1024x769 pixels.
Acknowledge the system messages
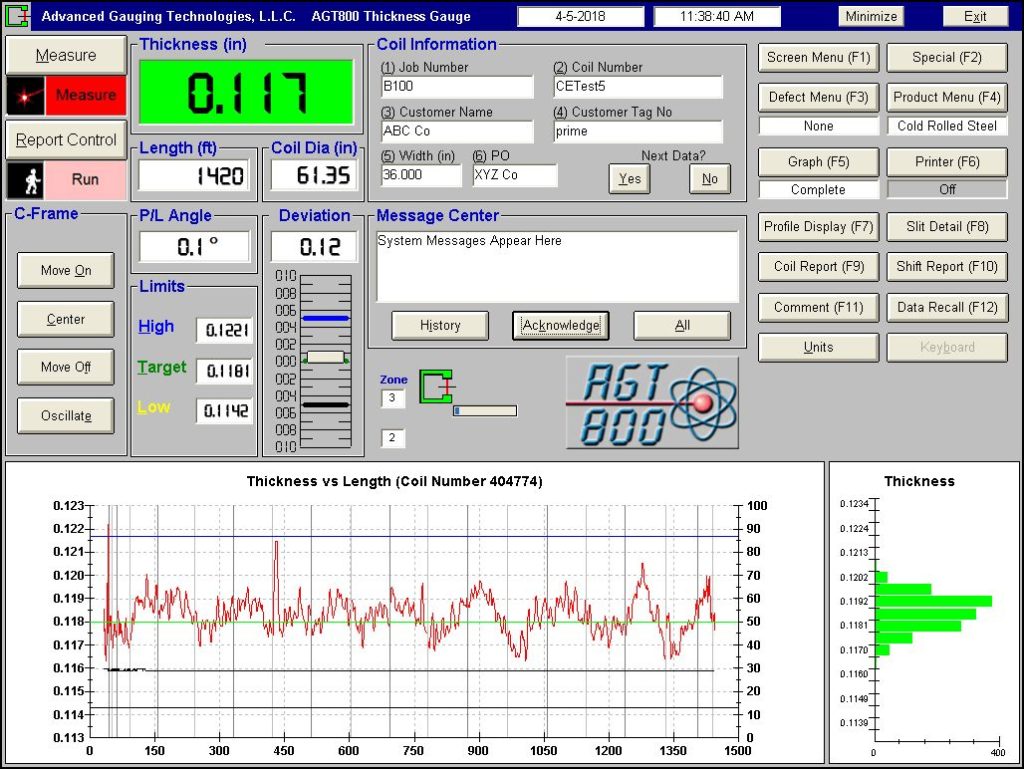tap(560, 325)
